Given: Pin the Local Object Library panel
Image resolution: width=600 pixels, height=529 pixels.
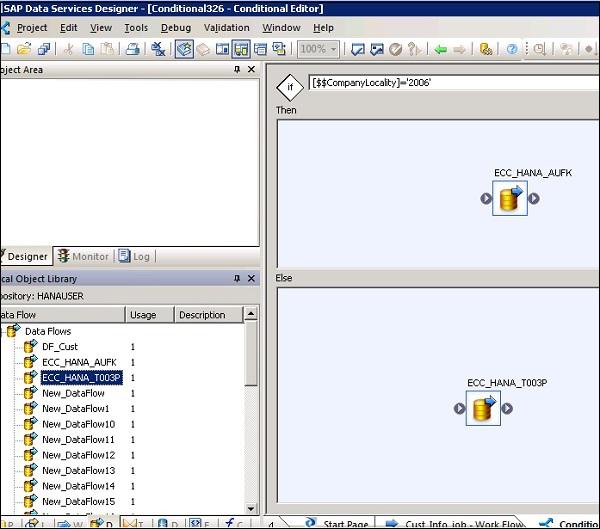Looking at the screenshot, I should pyautogui.click(x=237, y=279).
